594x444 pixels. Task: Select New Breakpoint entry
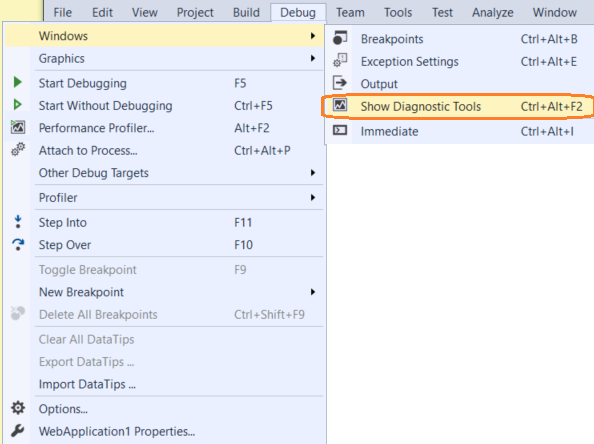pos(164,292)
